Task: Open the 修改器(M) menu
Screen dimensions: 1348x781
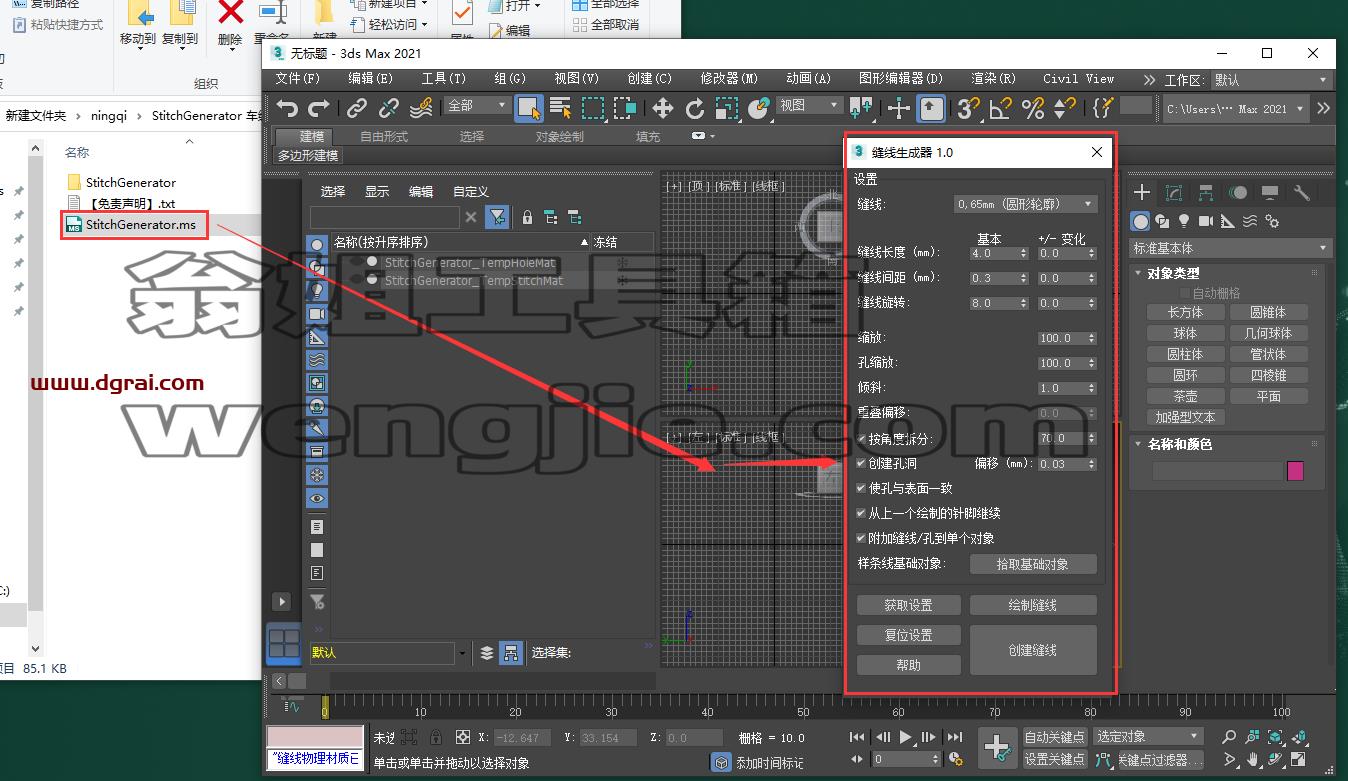Action: click(729, 78)
